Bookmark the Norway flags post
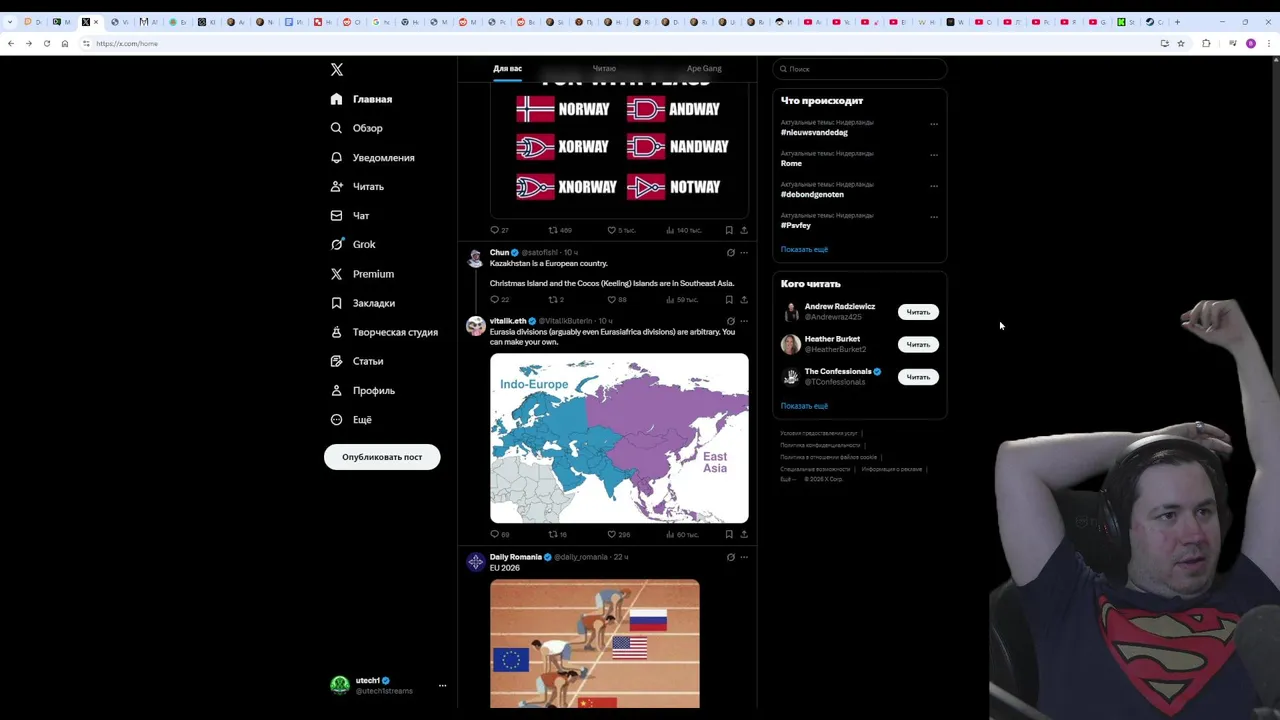Viewport: 1280px width, 720px height. pyautogui.click(x=728, y=230)
